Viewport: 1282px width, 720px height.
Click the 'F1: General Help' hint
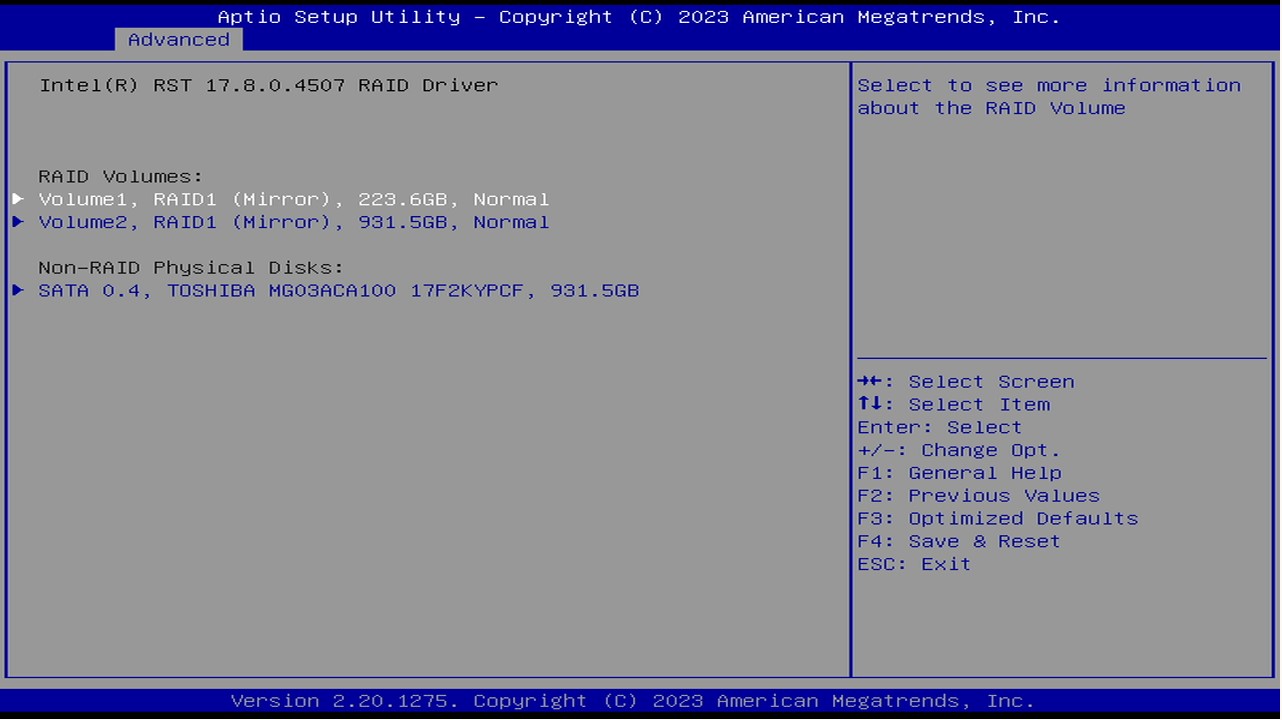click(x=960, y=473)
